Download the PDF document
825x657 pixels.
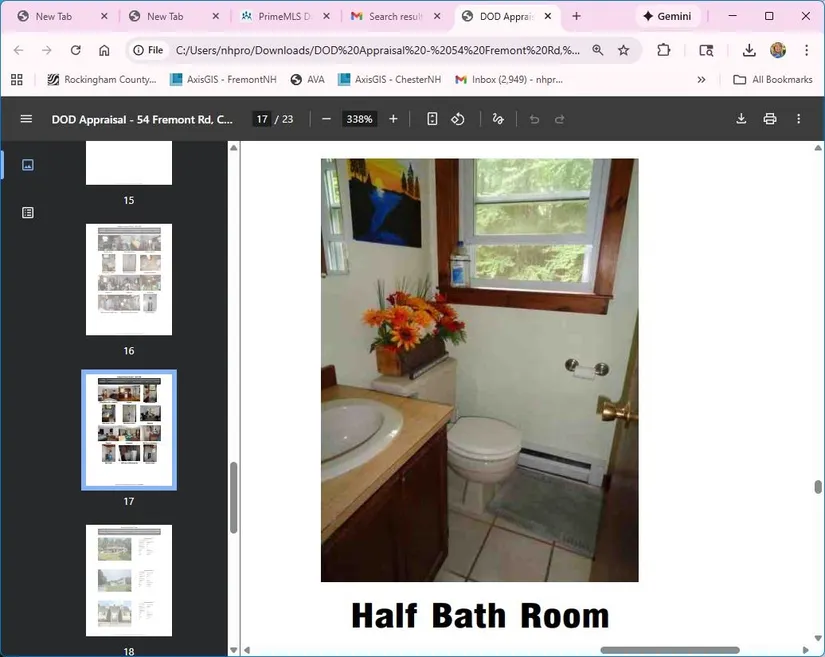741,119
